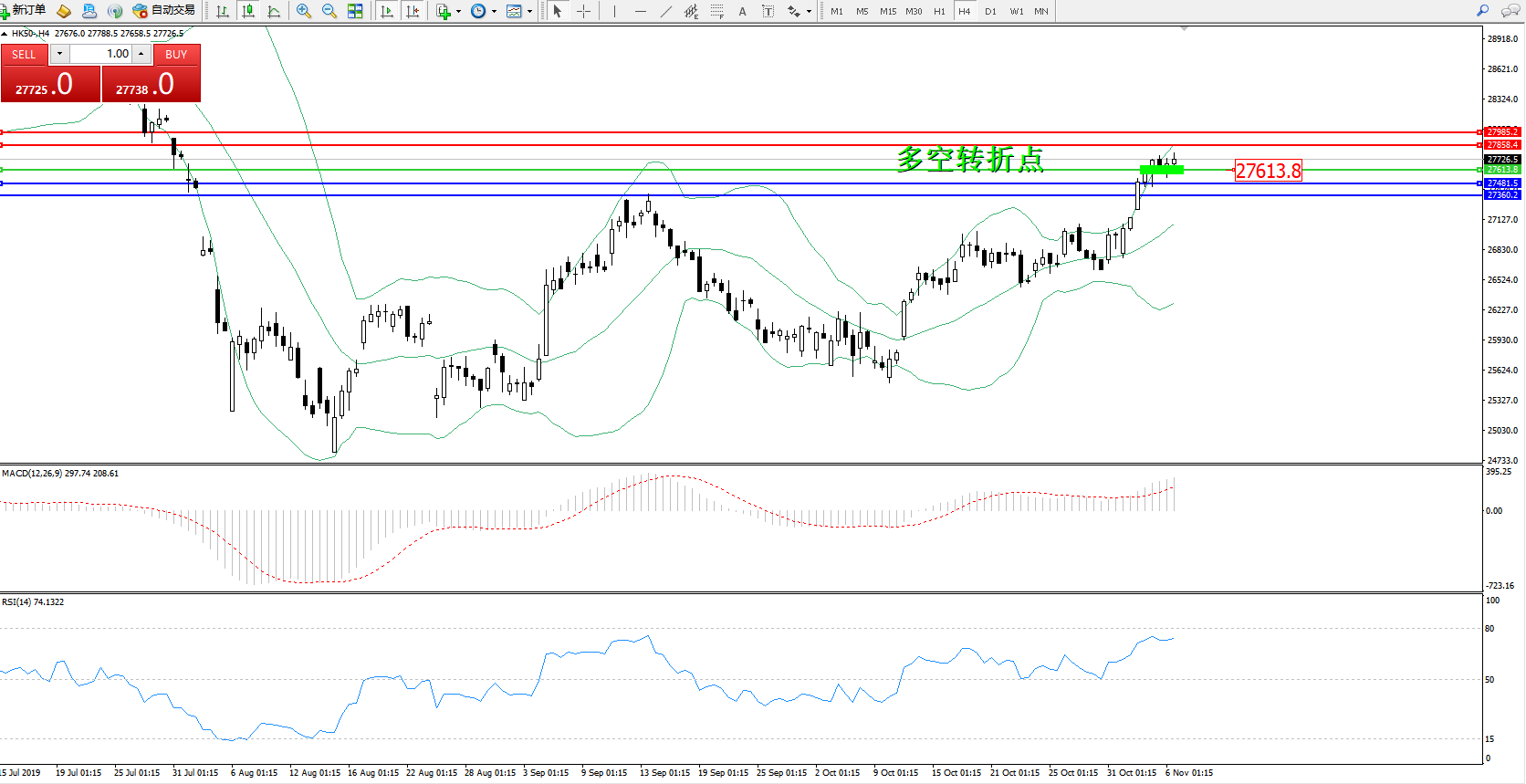1526x784 pixels.
Task: Toggle auto trading (自动交易) button
Action: pyautogui.click(x=164, y=10)
